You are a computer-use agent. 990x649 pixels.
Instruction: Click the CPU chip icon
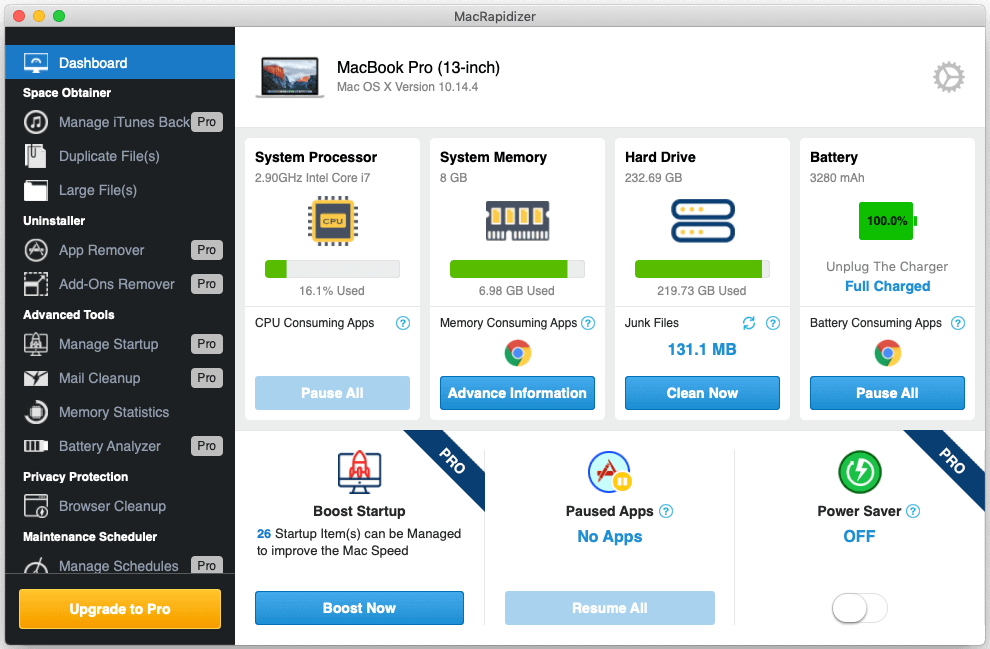[333, 221]
